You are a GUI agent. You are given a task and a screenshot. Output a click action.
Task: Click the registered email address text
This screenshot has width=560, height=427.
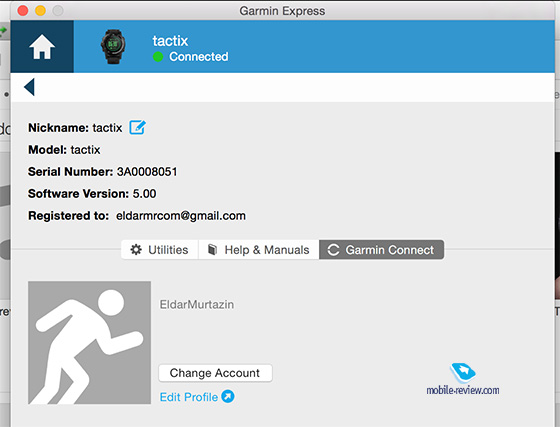tap(181, 216)
